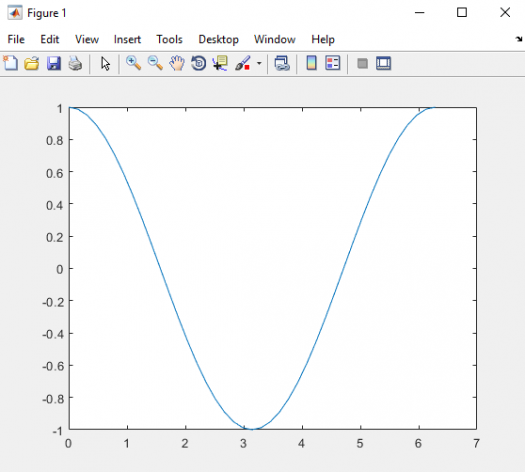Screen dimensions: 525x472
Task: Click the Link Plot icon
Action: (x=282, y=63)
